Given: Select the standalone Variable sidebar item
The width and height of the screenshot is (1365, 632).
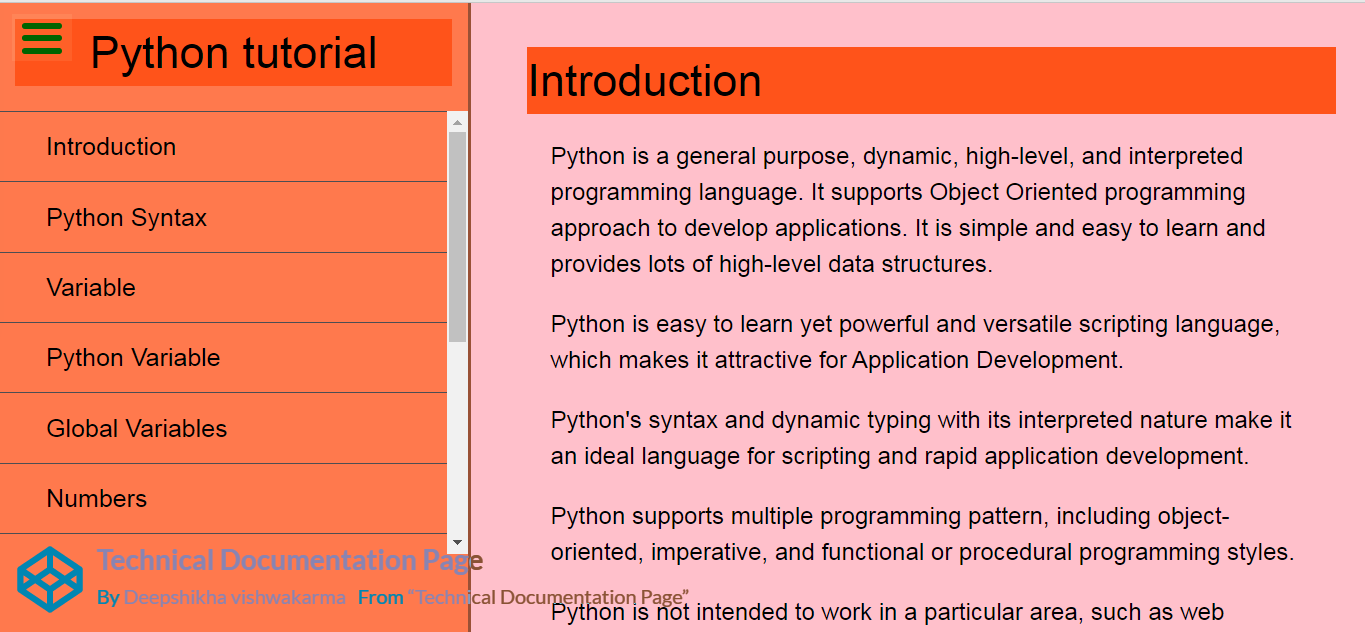Looking at the screenshot, I should (91, 288).
